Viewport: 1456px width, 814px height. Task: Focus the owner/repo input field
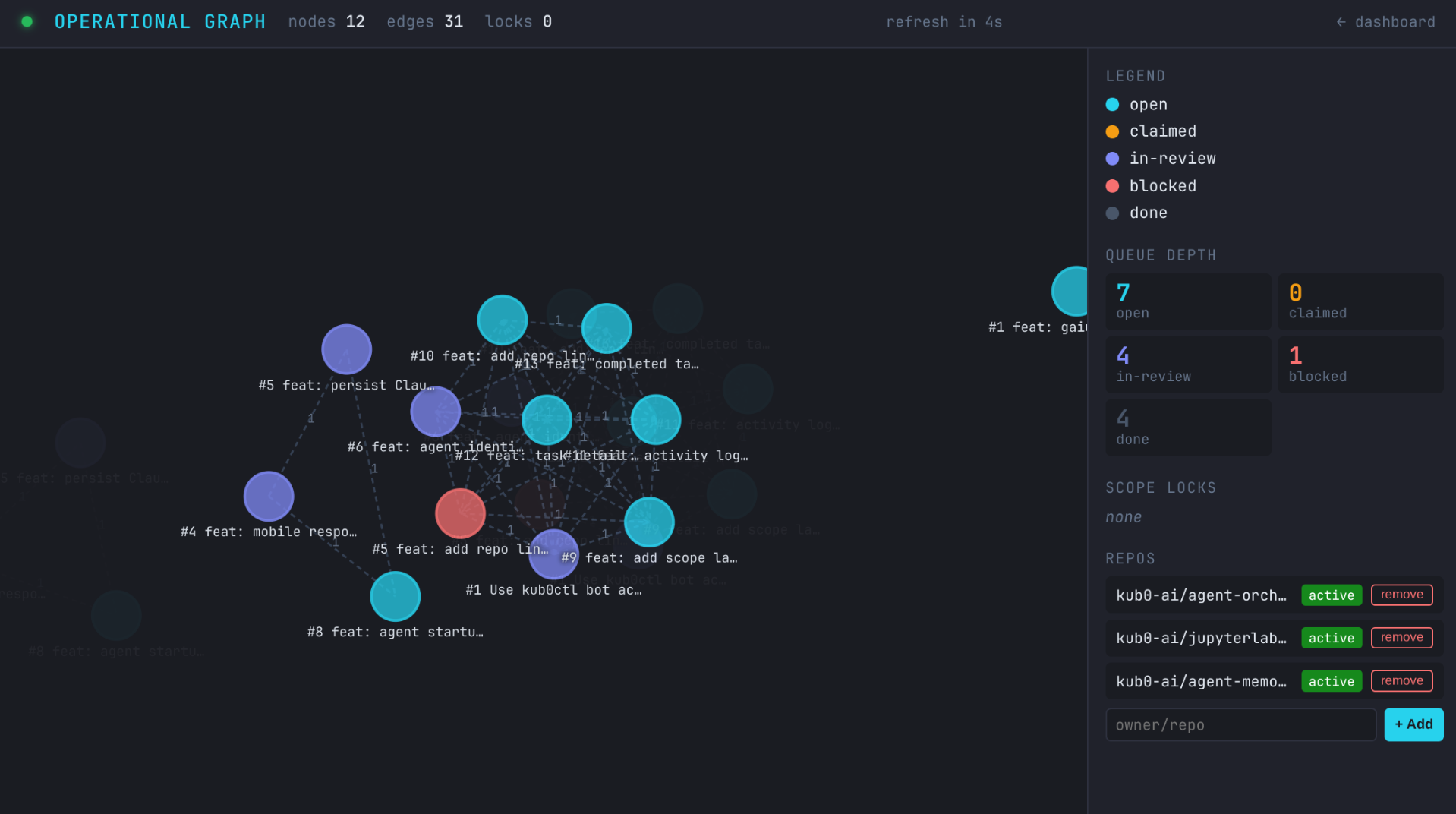pyautogui.click(x=1240, y=725)
